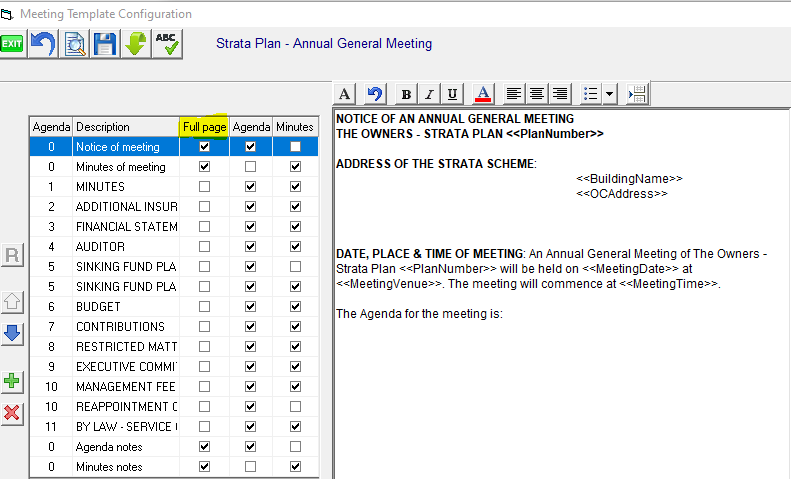
Task: Click the blue undo arrow in main toolbar
Action: [x=43, y=44]
